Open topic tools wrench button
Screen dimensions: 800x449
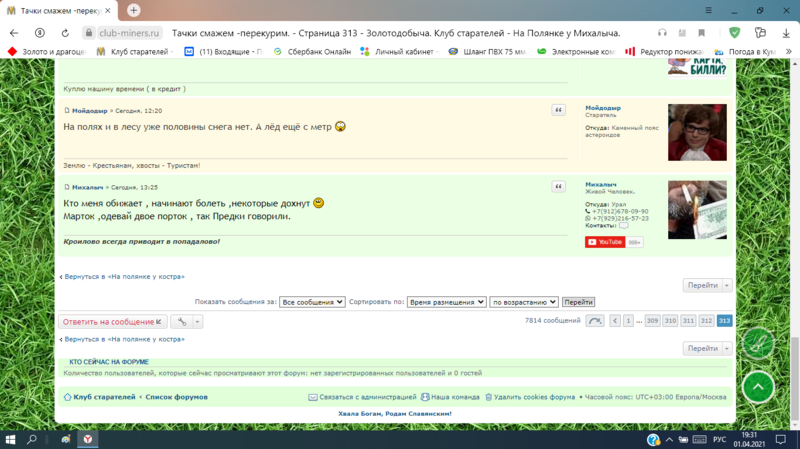point(182,321)
